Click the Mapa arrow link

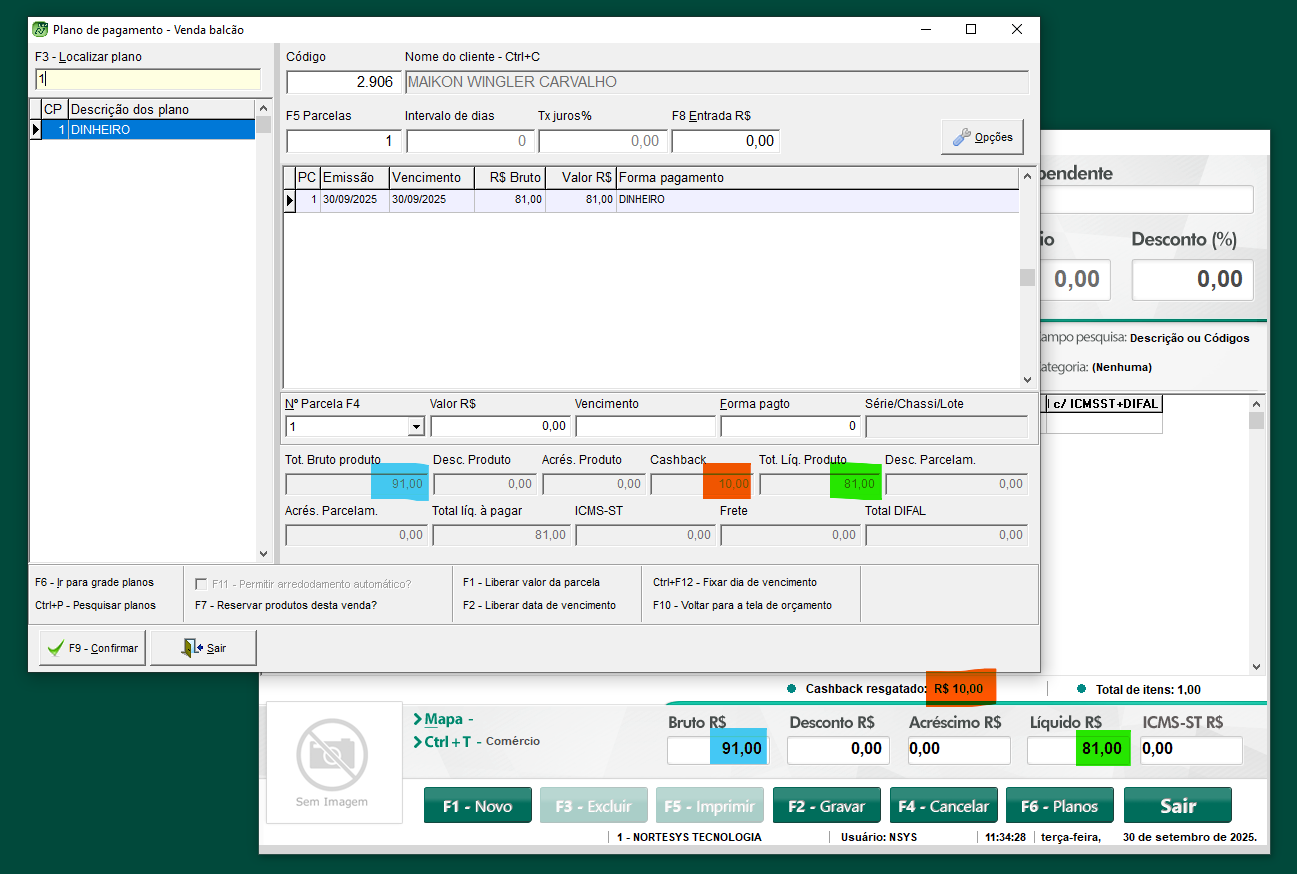443,719
